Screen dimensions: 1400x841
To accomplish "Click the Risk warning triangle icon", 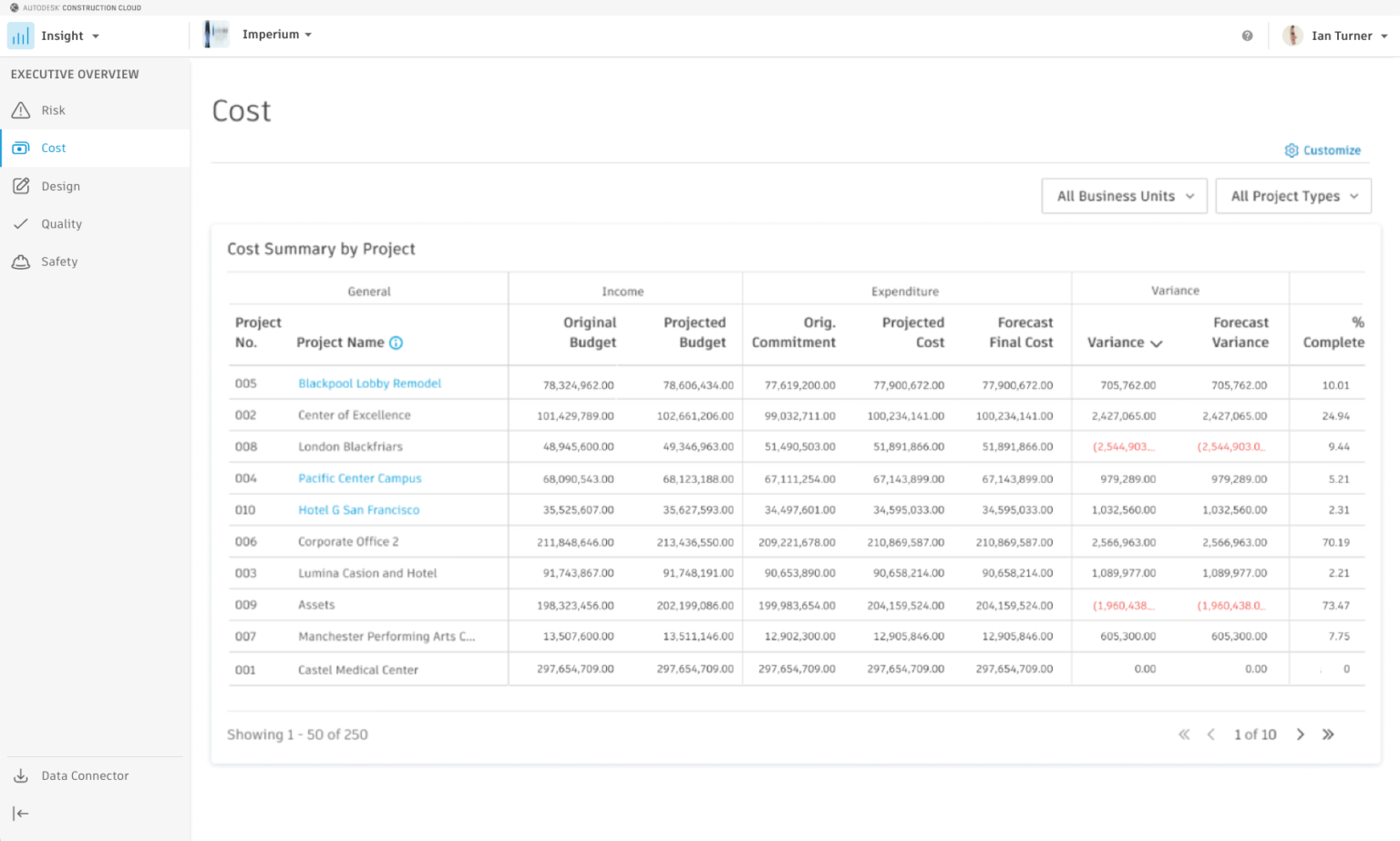I will click(21, 110).
